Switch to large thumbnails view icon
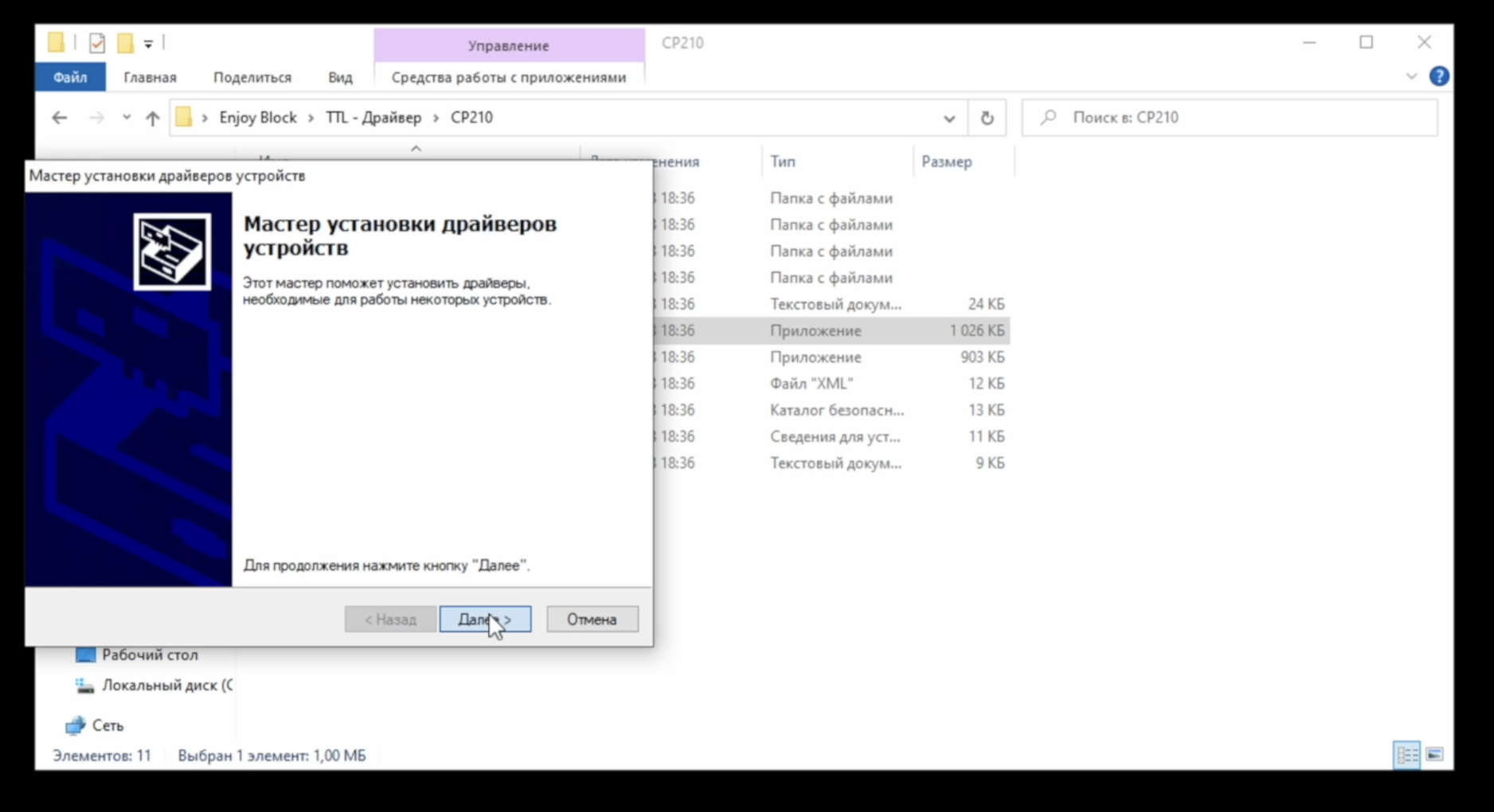 click(x=1434, y=755)
